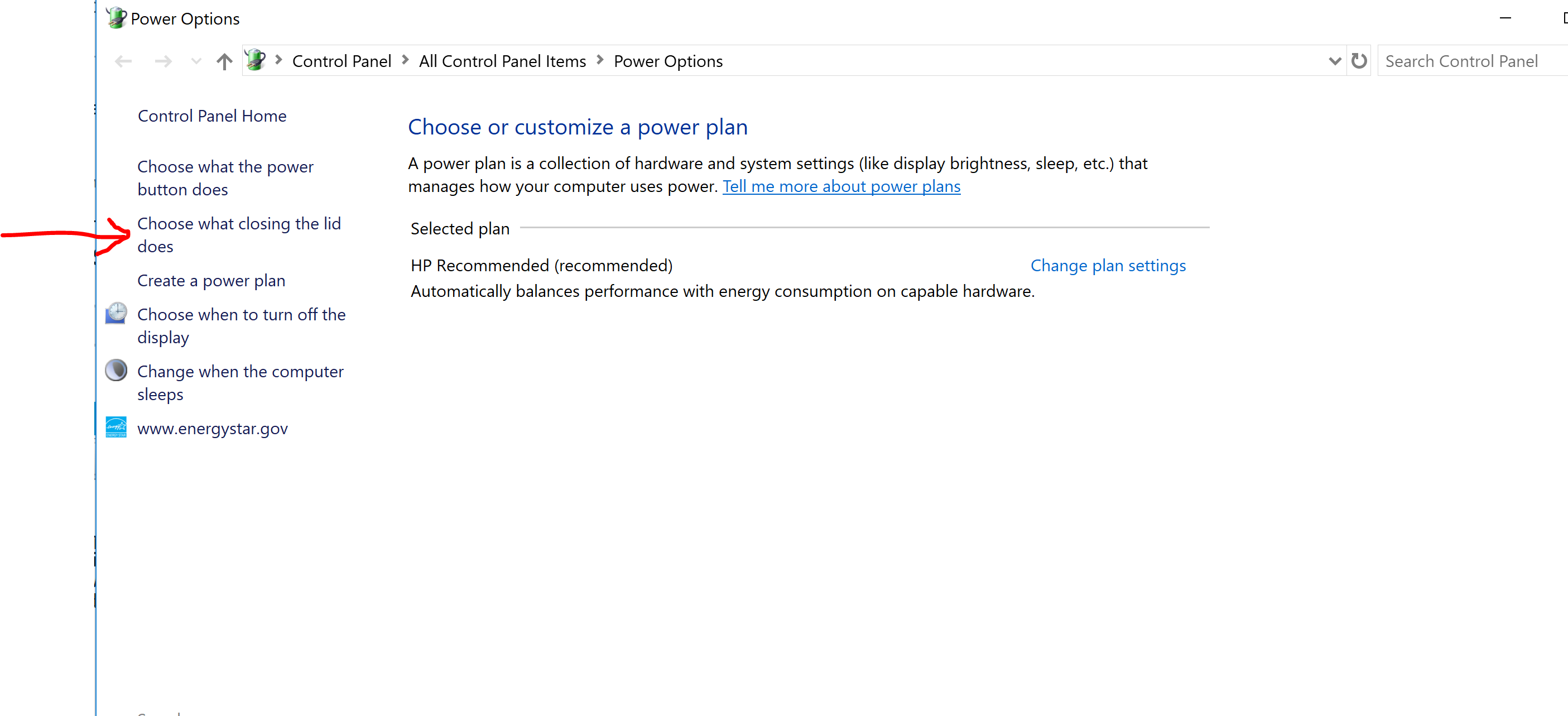Viewport: 1568px width, 716px height.
Task: Select the Power Options breadcrumb
Action: (668, 61)
